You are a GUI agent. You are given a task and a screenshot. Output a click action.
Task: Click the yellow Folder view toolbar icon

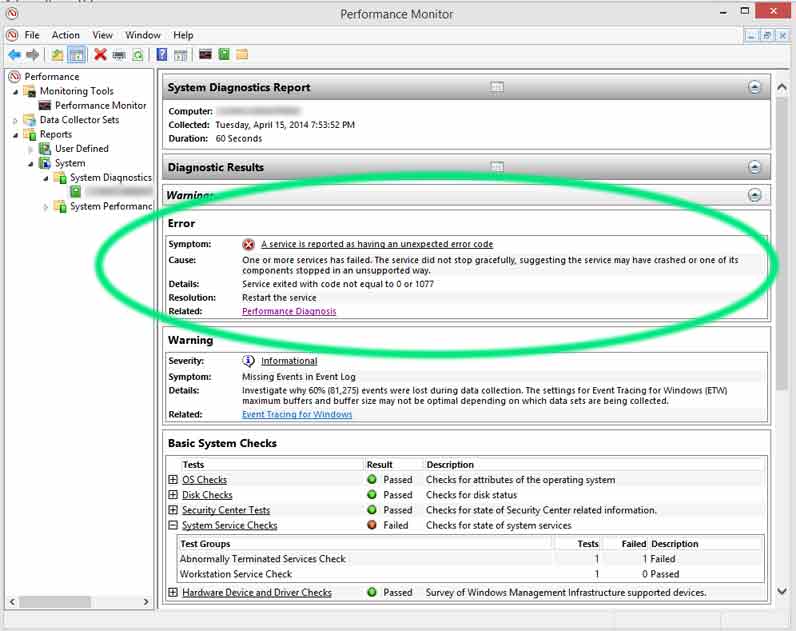(x=242, y=54)
